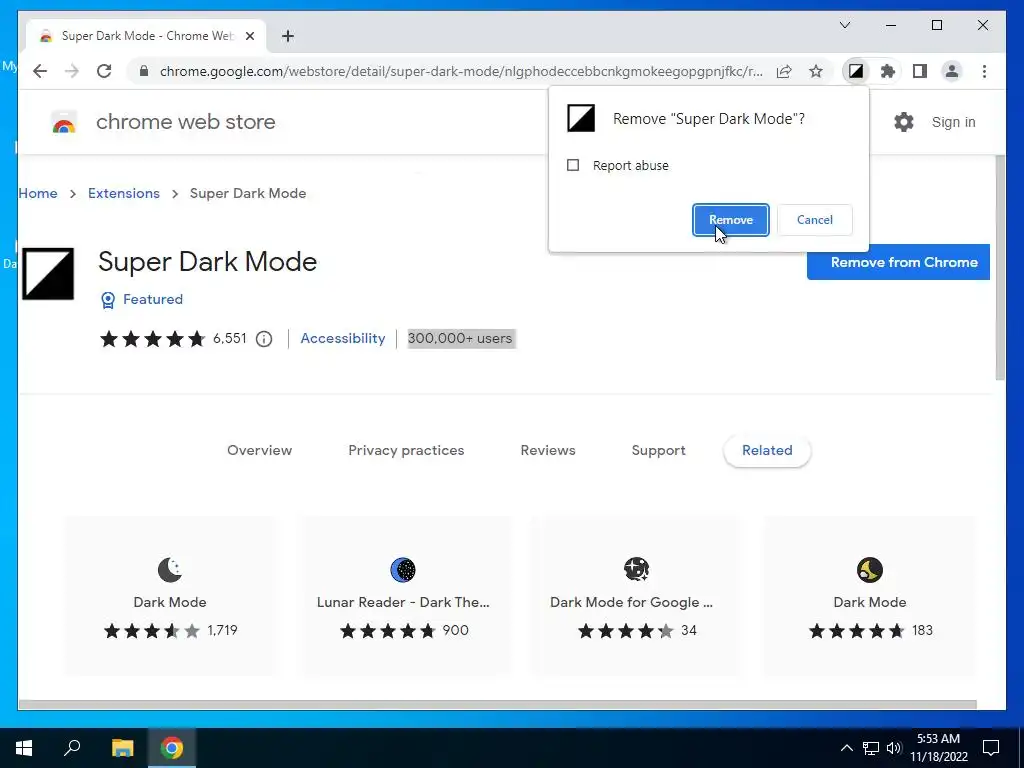Open File Explorer from taskbar
Image resolution: width=1024 pixels, height=768 pixels.
coord(122,748)
